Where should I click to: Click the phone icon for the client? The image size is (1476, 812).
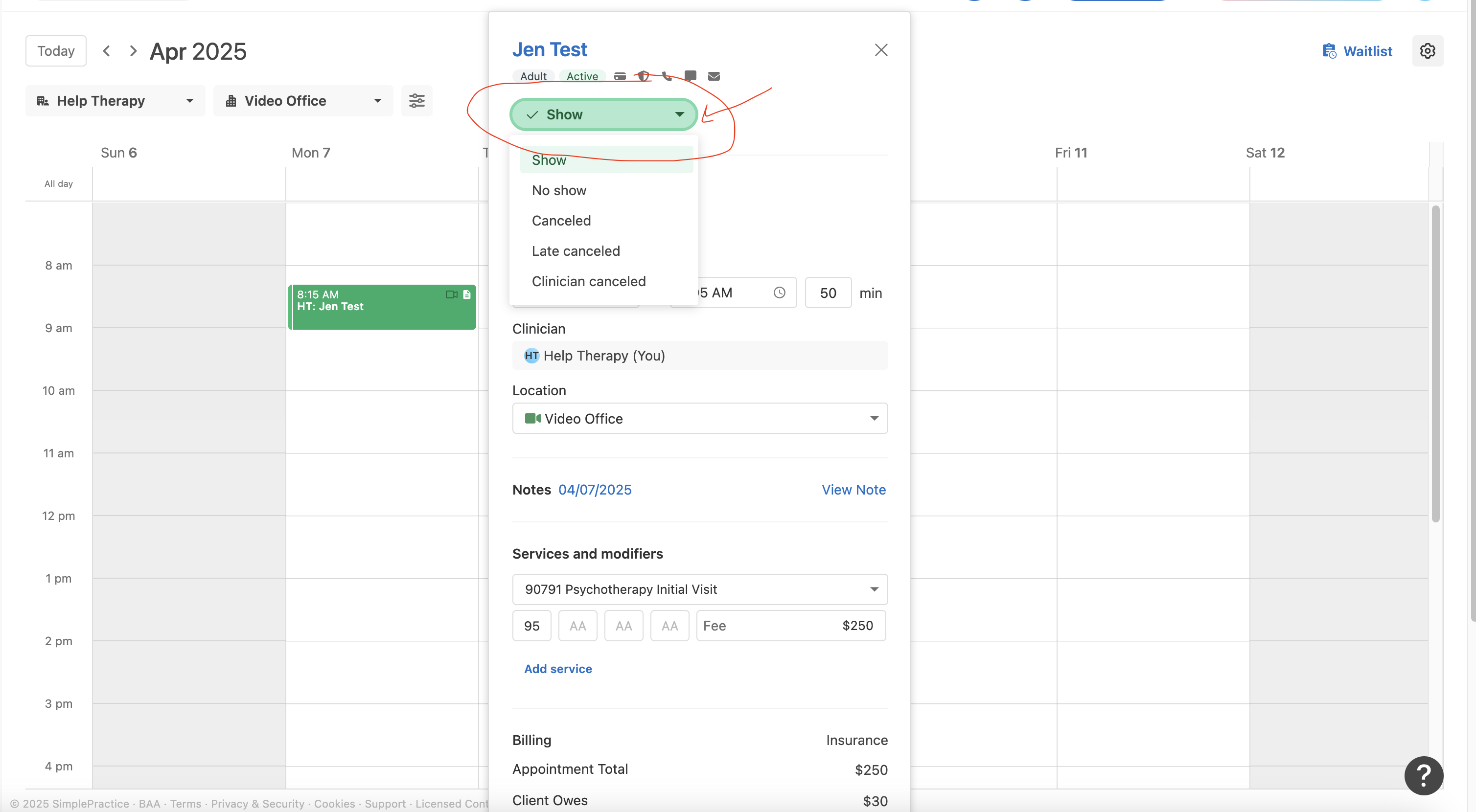coord(667,76)
